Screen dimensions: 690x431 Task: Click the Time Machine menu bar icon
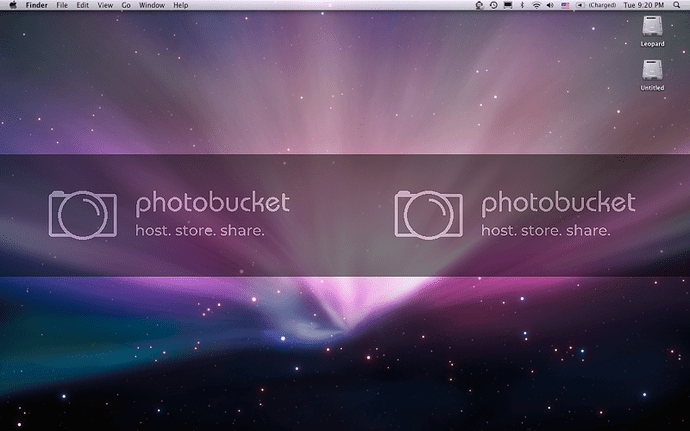click(x=493, y=5)
